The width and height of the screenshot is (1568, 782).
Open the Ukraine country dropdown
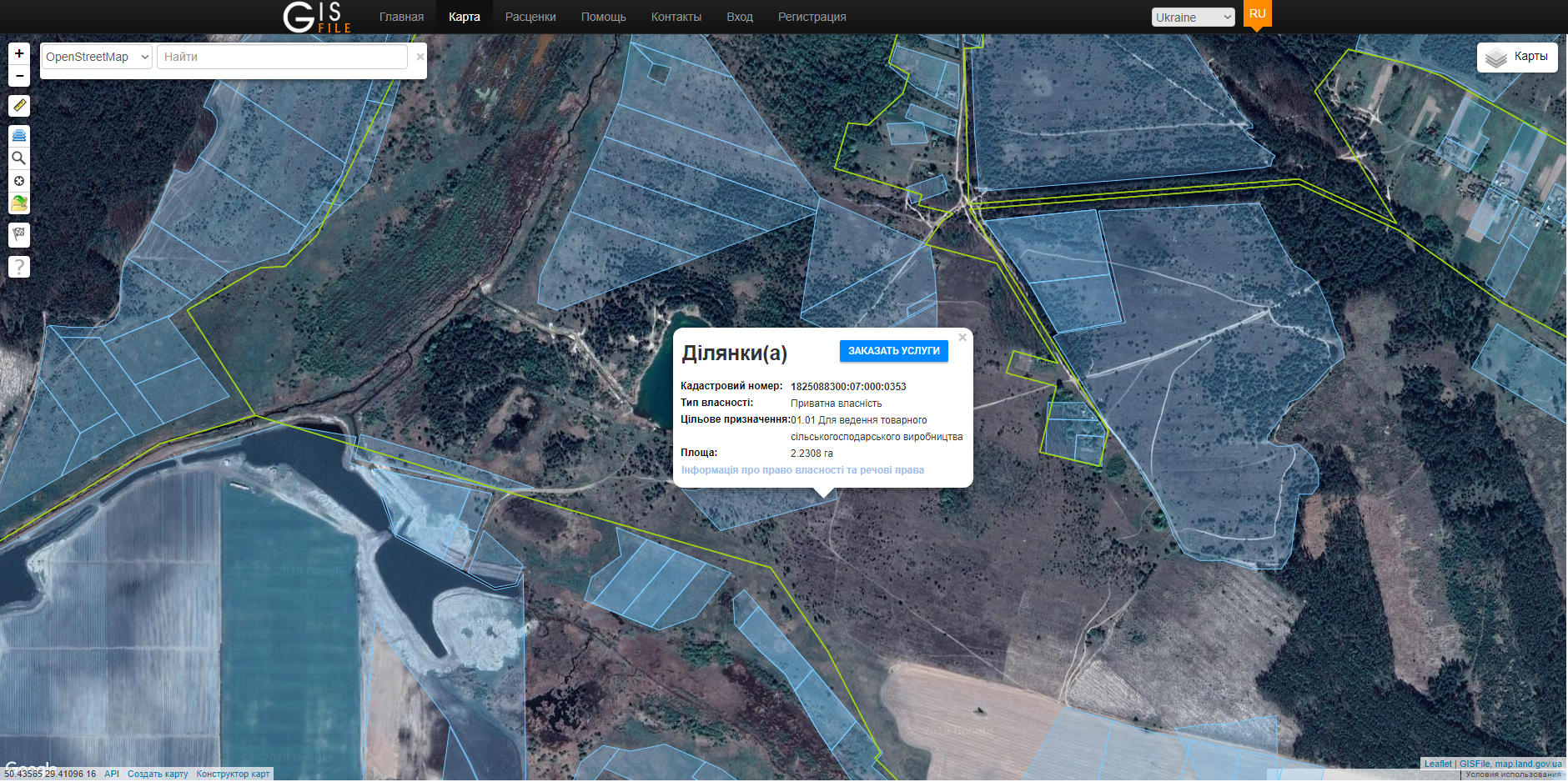pos(1192,18)
